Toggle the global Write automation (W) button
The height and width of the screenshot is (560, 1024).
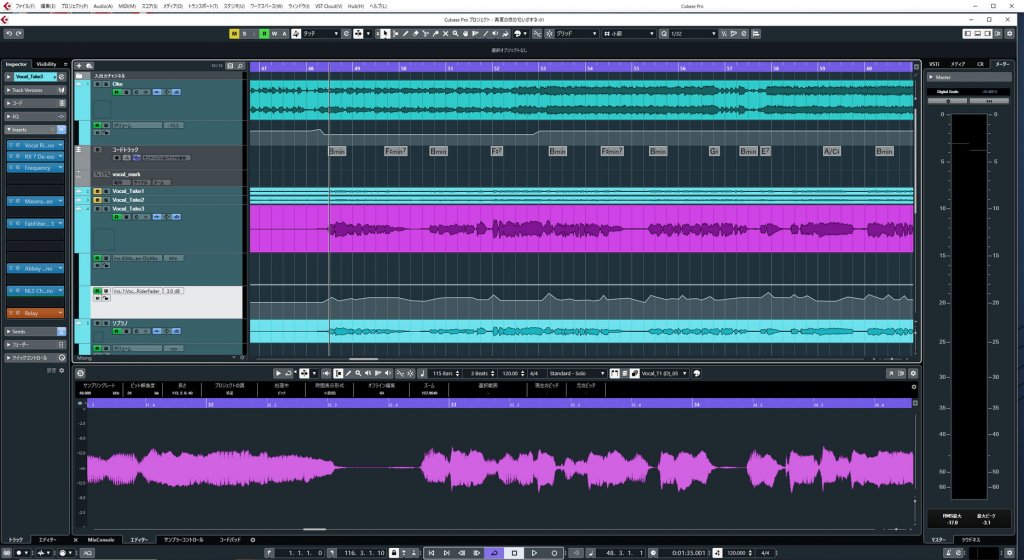point(274,34)
